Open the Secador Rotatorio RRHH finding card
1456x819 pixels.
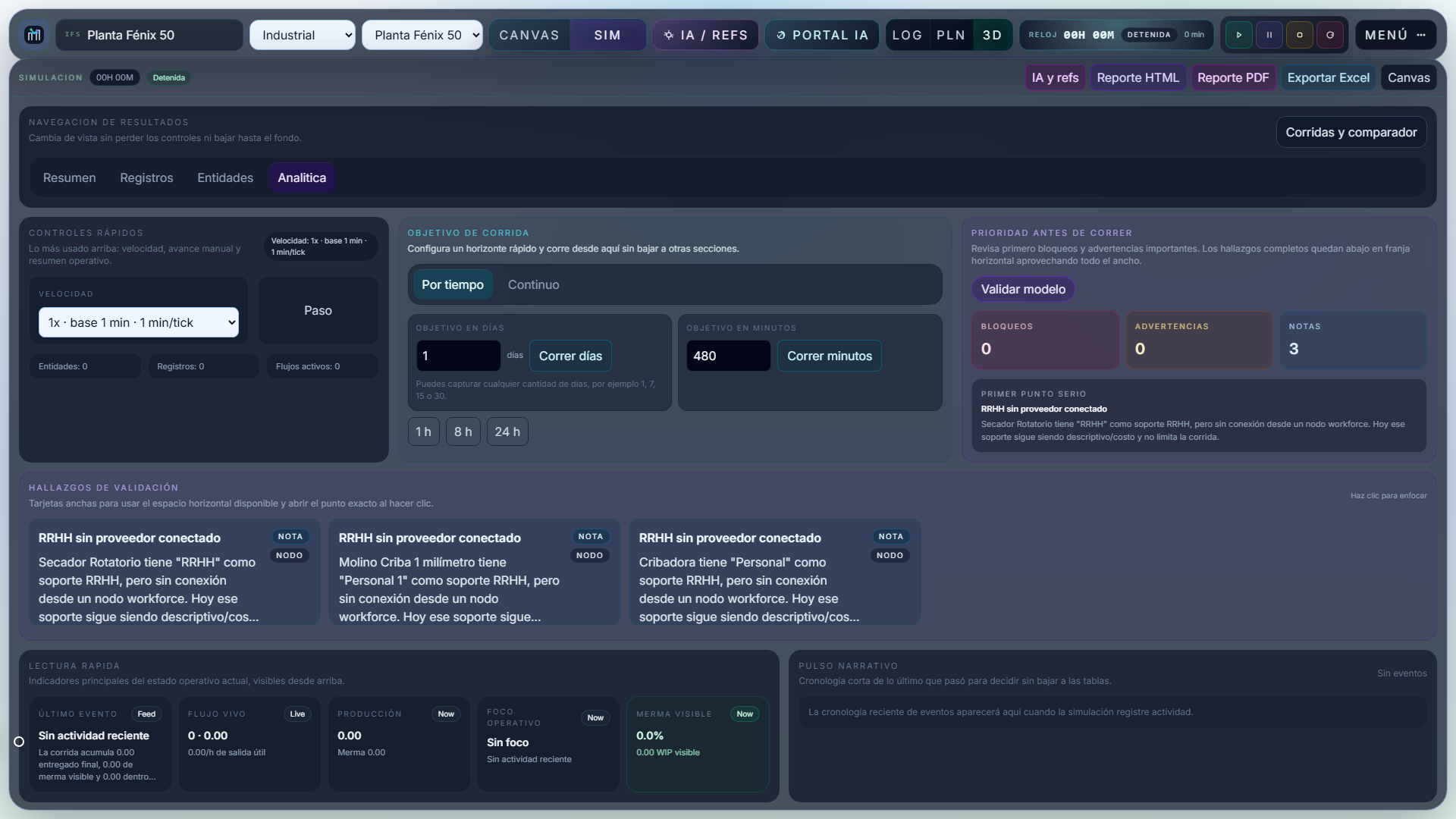174,572
